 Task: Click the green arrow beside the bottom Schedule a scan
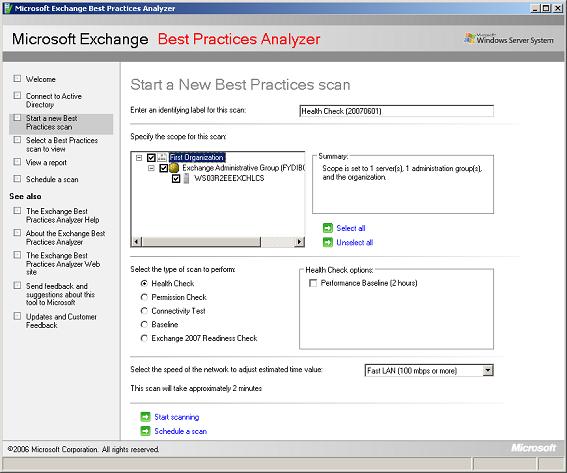(145, 431)
